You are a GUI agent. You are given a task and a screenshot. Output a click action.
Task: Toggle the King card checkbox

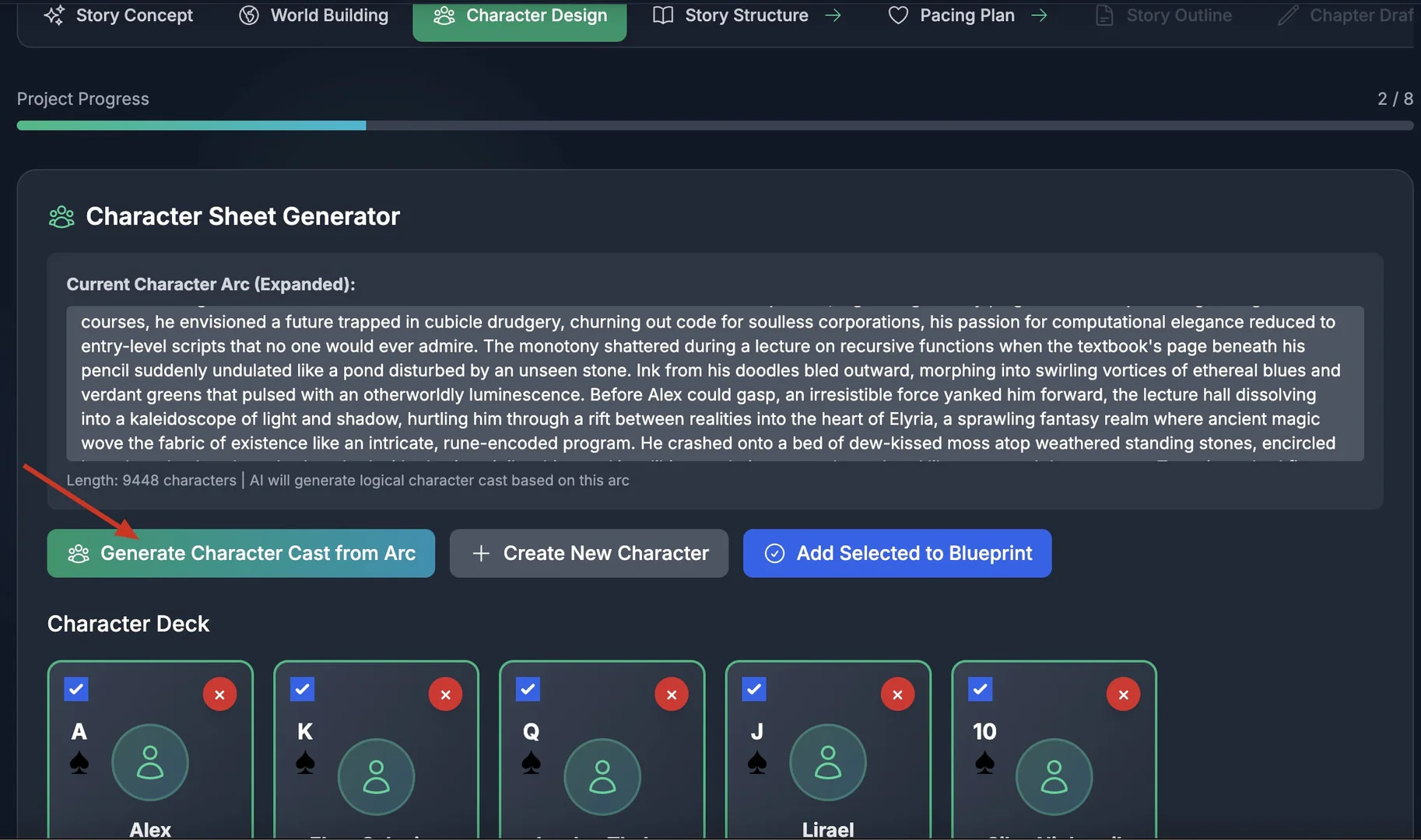[x=302, y=689]
